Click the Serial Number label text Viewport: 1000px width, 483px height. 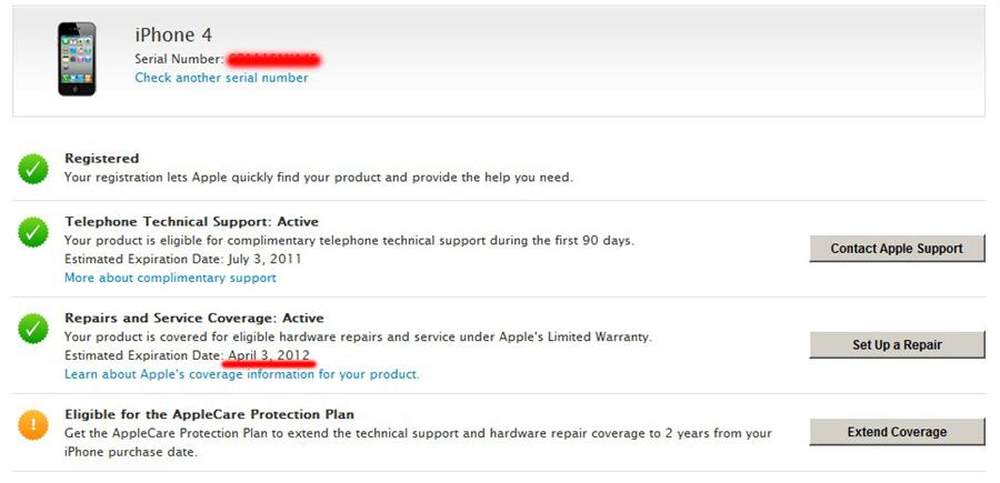(x=179, y=59)
